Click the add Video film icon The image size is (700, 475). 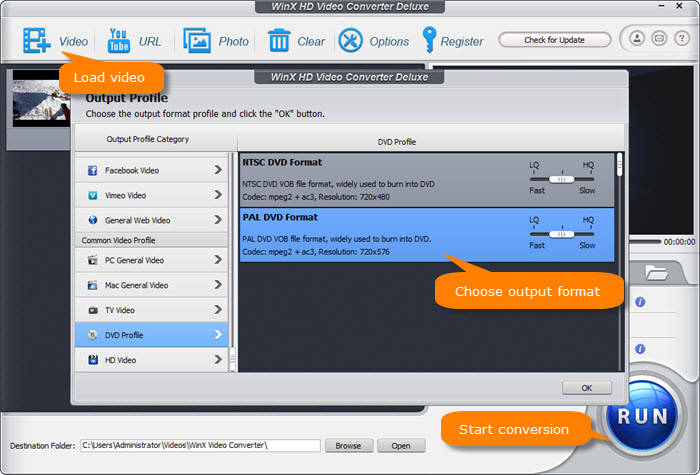coord(37,41)
